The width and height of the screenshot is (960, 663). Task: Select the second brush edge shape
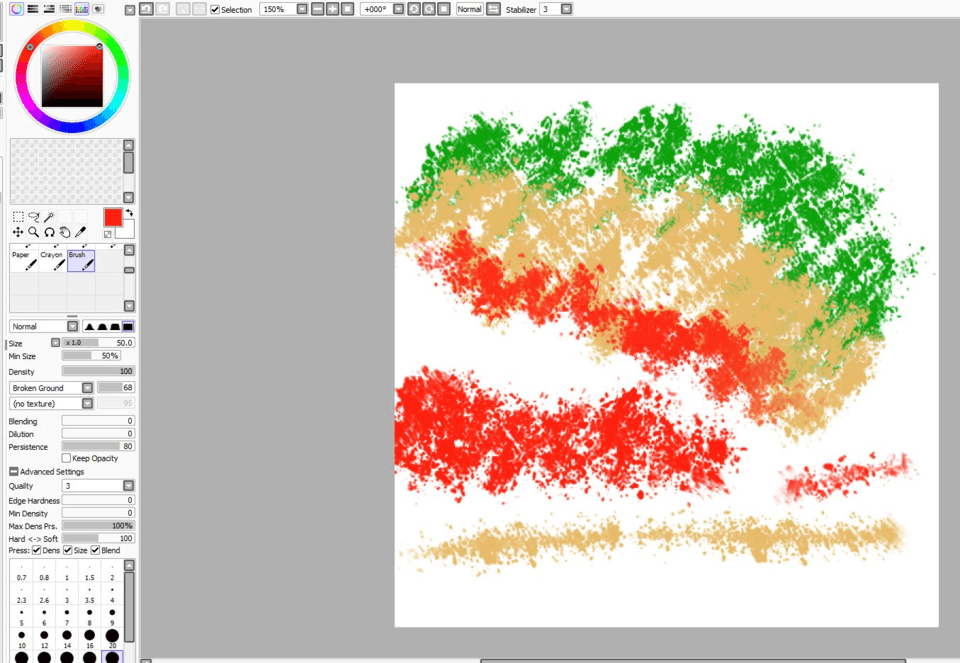point(102,326)
